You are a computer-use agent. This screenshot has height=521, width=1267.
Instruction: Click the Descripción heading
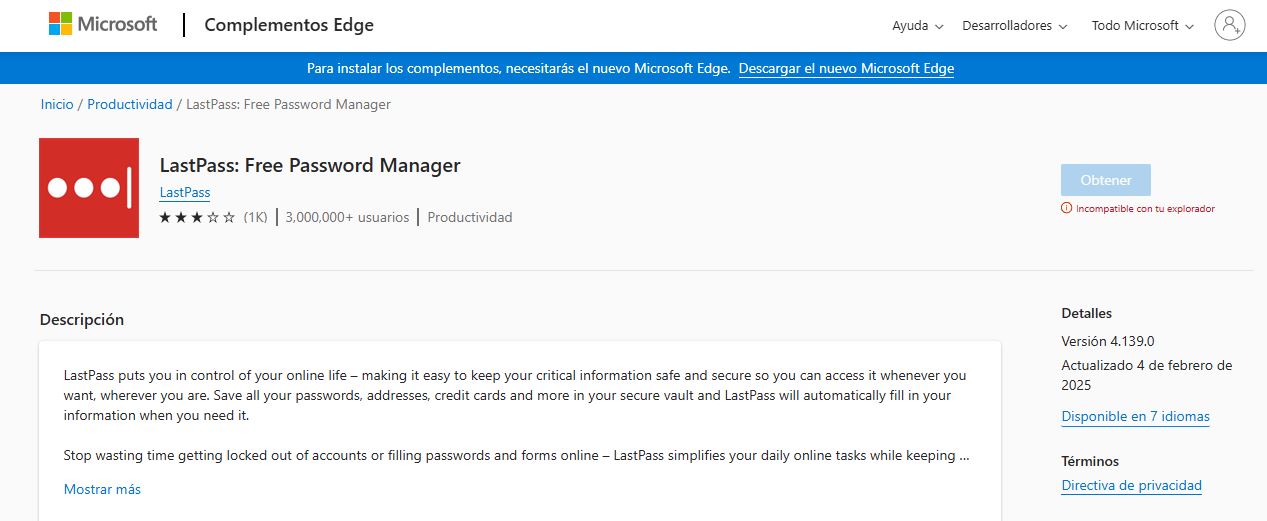82,320
